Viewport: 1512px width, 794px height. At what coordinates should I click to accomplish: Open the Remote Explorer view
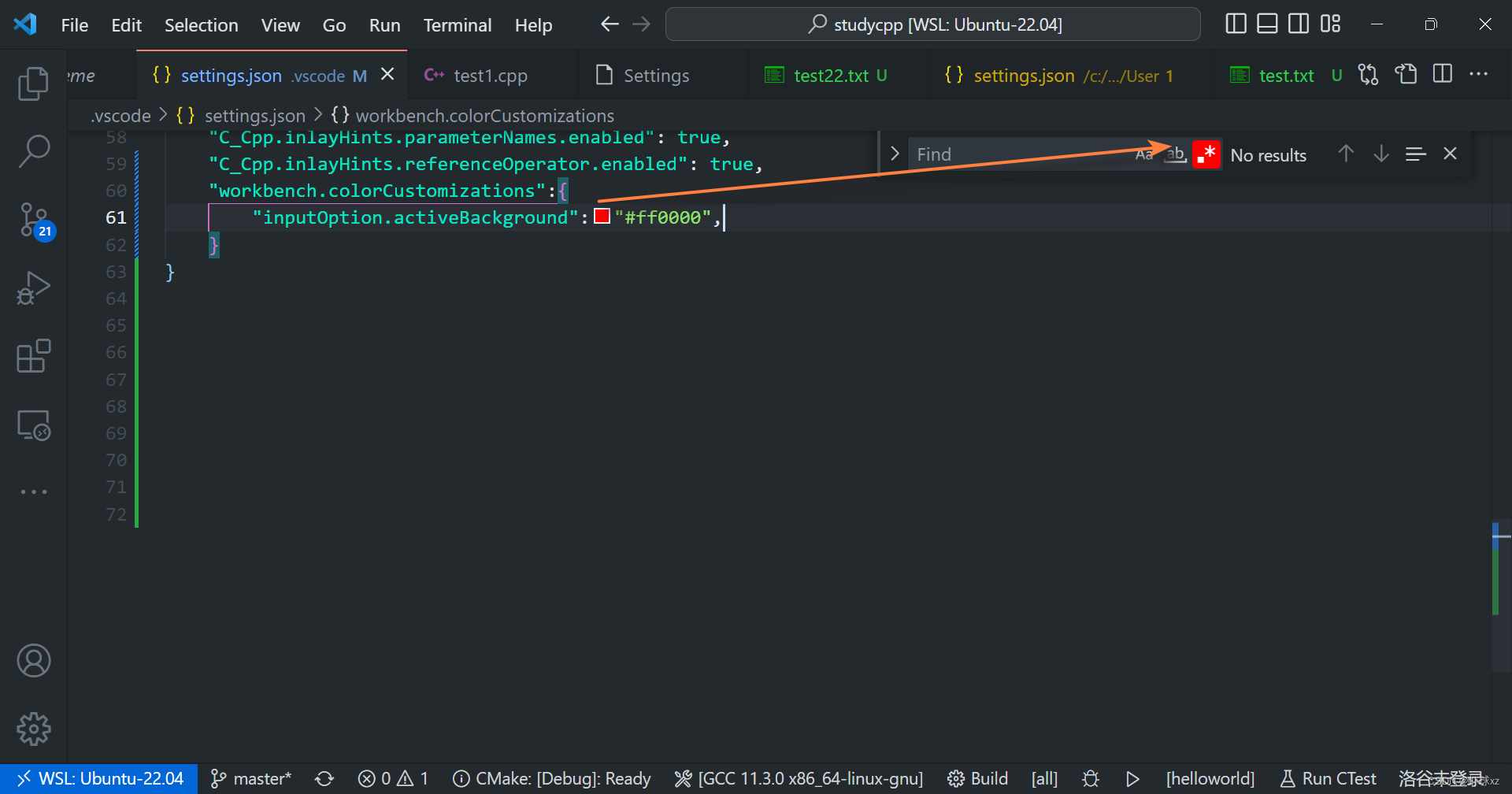pos(33,425)
